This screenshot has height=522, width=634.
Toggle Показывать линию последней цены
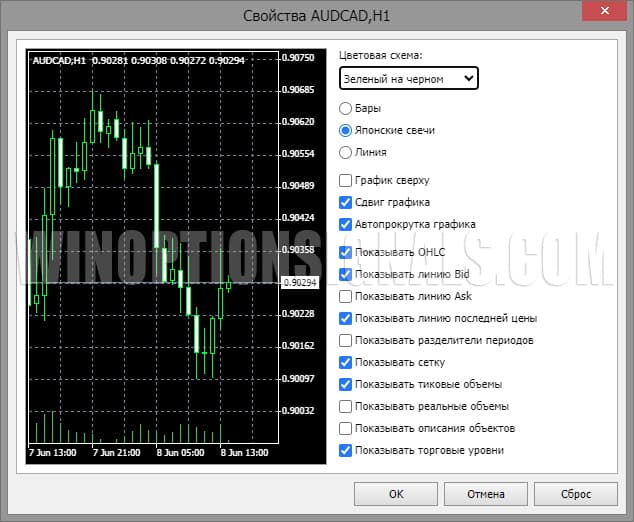point(346,318)
